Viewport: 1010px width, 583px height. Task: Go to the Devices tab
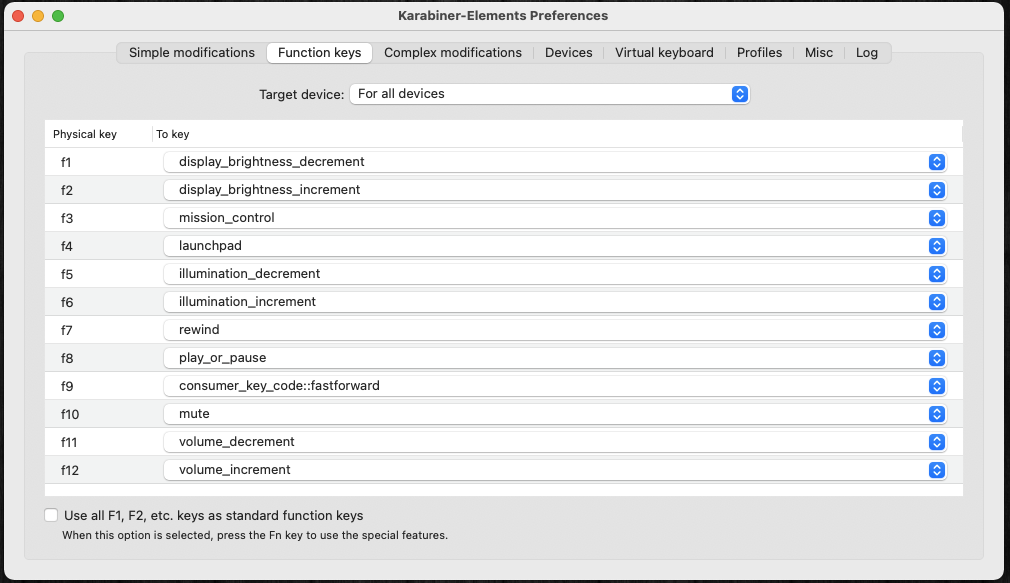(x=569, y=53)
